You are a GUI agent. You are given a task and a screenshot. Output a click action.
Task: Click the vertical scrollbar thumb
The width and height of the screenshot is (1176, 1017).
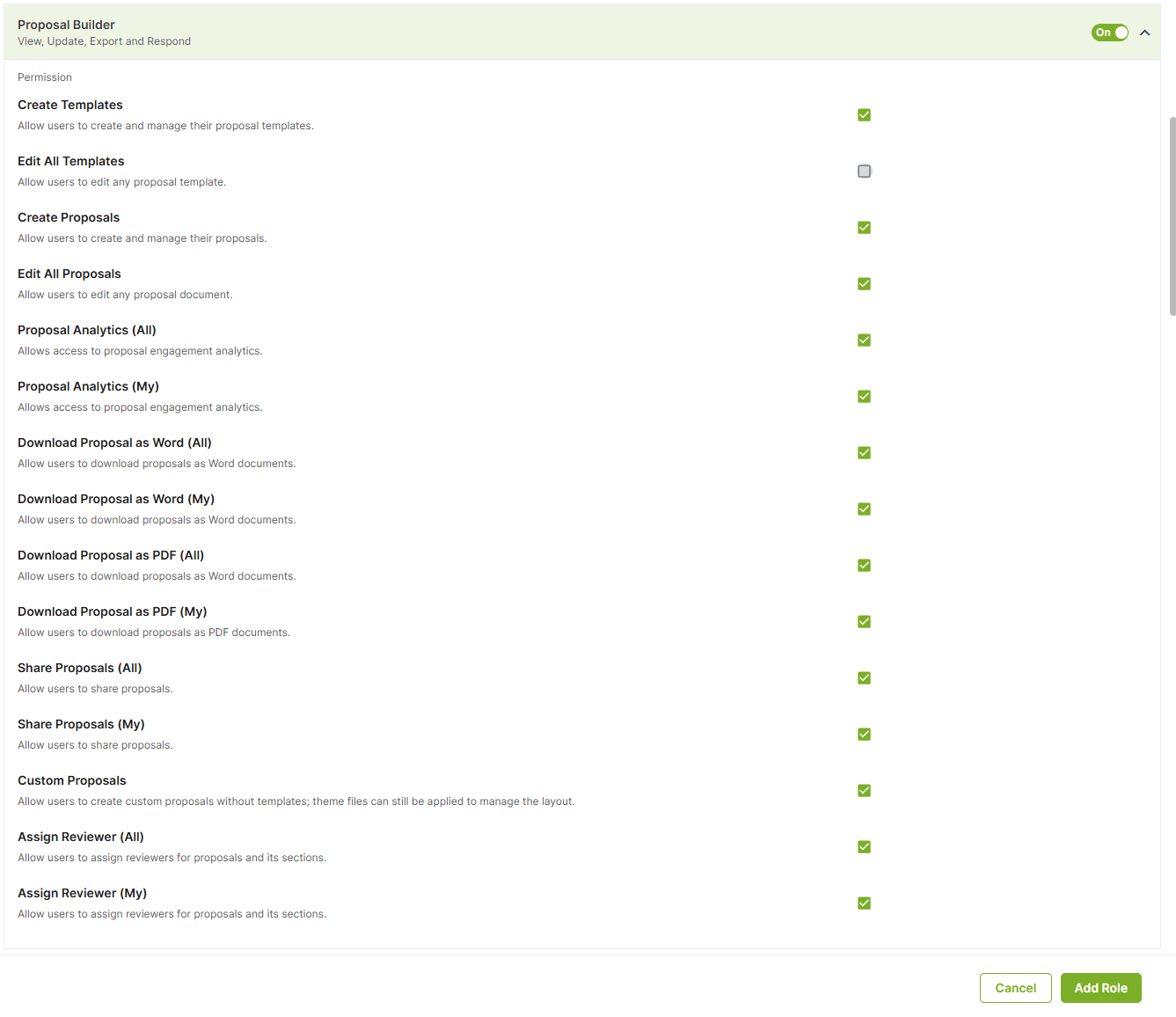pyautogui.click(x=1172, y=216)
